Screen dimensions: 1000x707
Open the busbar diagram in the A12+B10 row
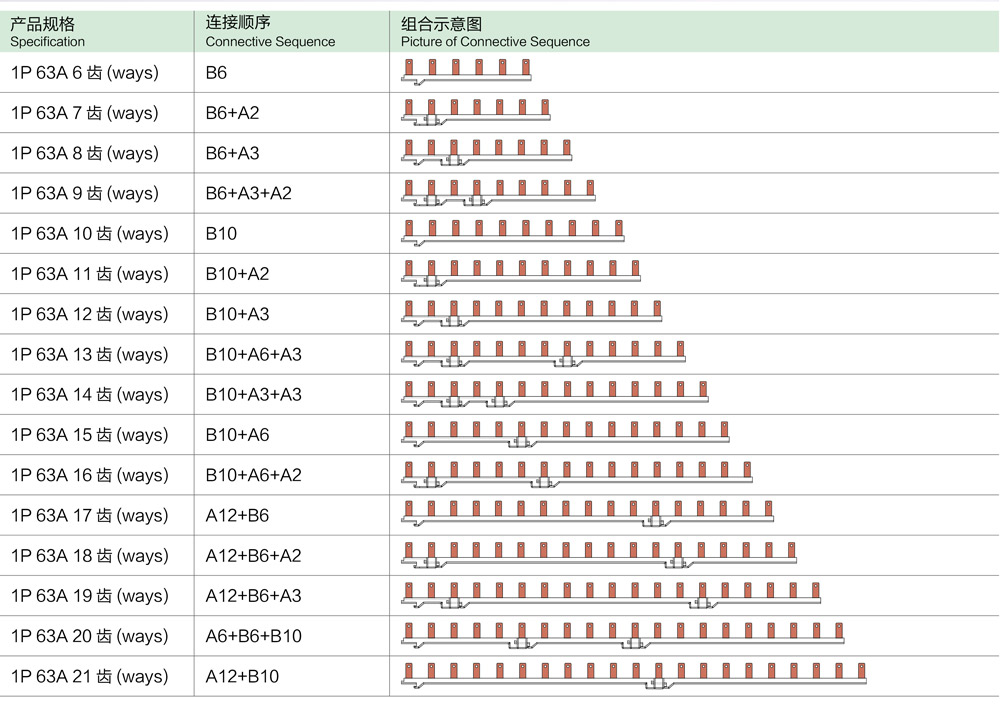[634, 674]
